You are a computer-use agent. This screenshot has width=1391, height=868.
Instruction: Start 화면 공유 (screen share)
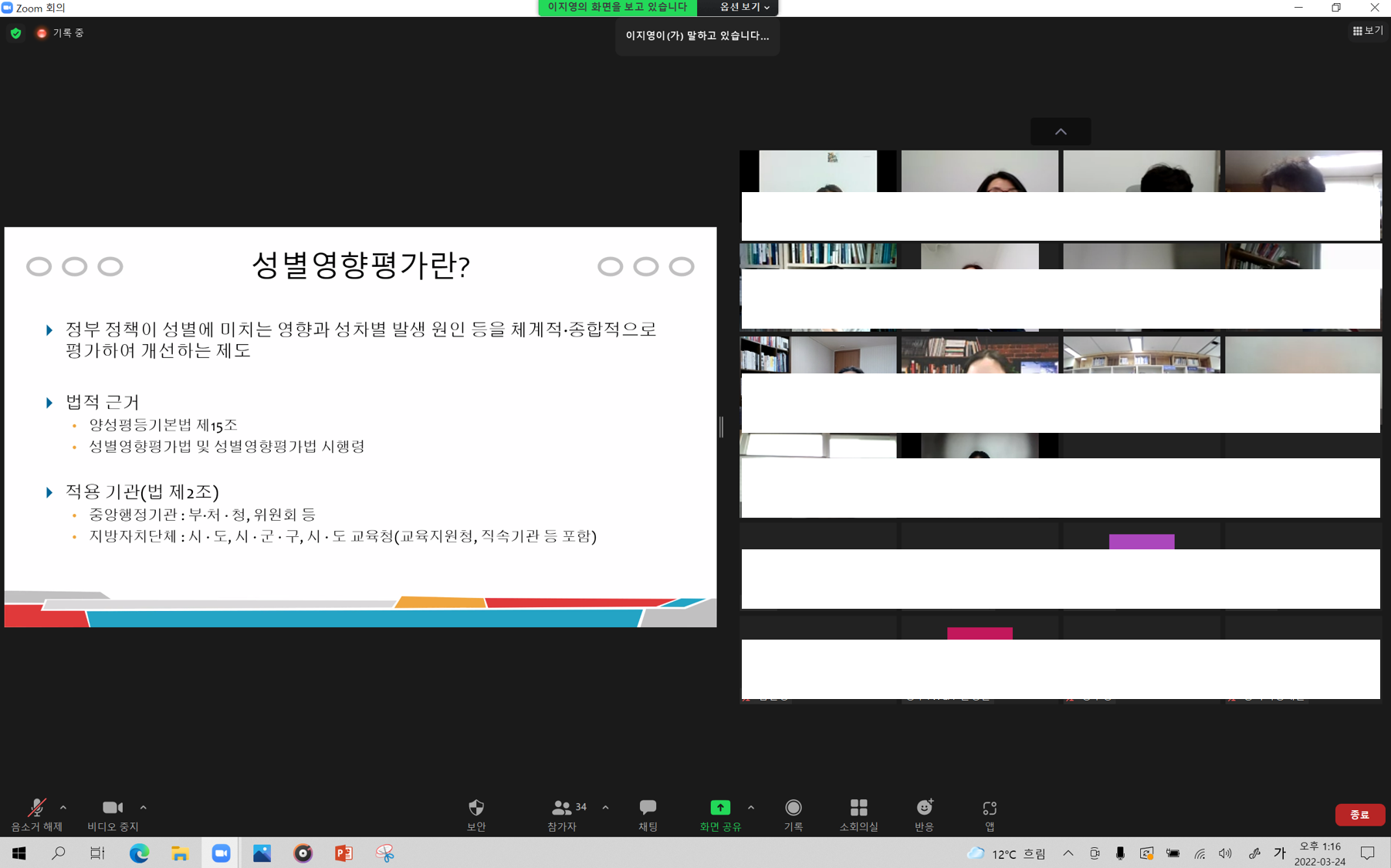pyautogui.click(x=719, y=813)
